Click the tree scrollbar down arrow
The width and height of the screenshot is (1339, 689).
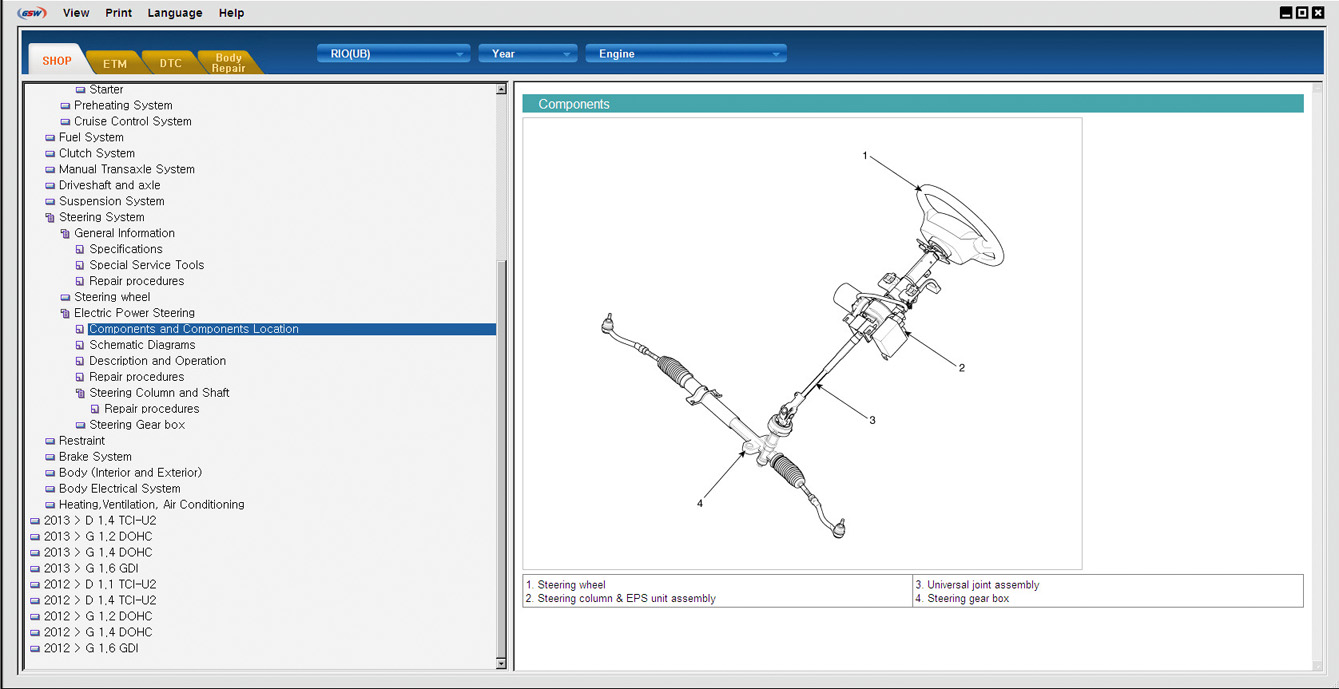[x=501, y=663]
